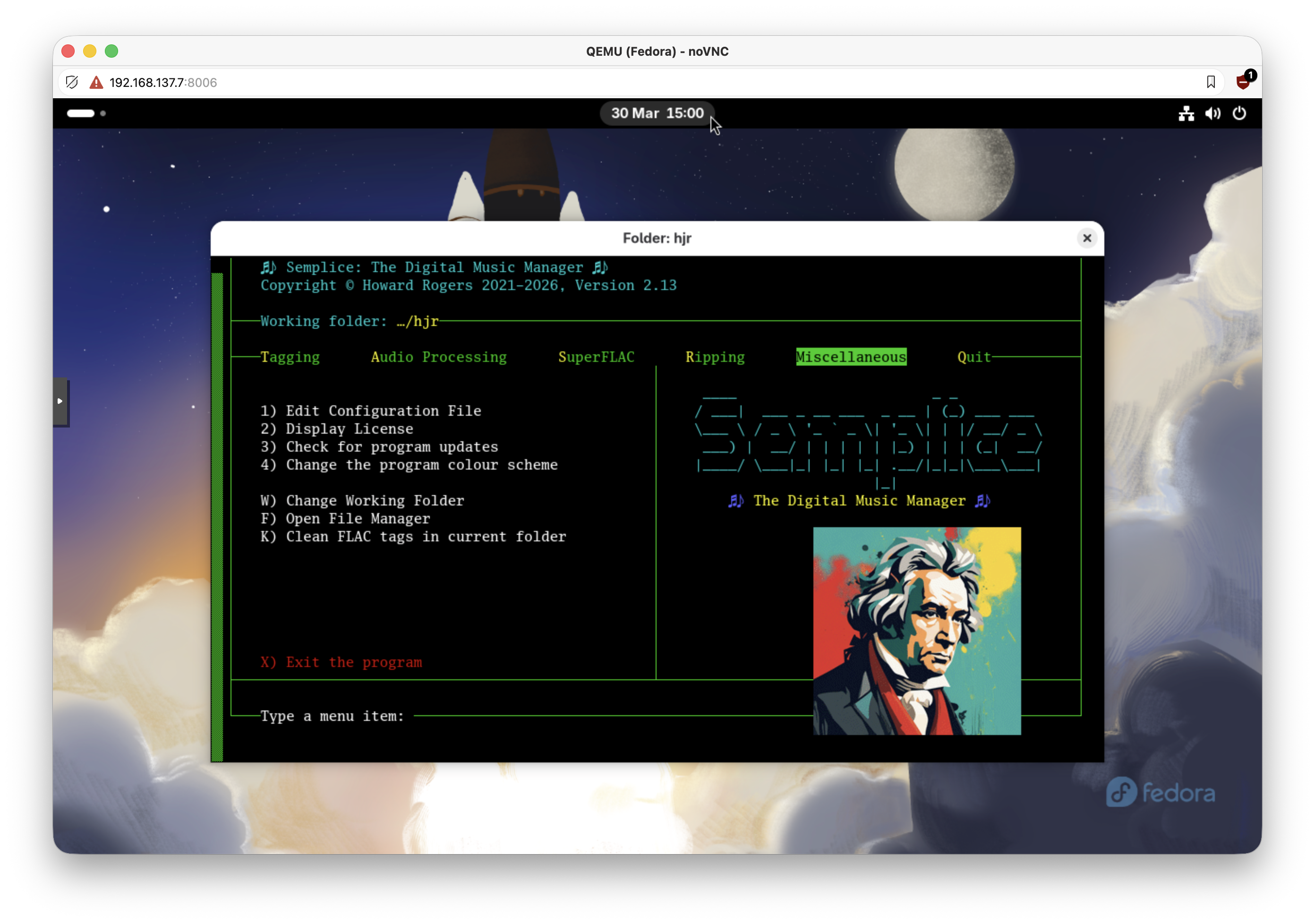
Task: Click the highlighted Miscellaneous tab
Action: (x=851, y=357)
